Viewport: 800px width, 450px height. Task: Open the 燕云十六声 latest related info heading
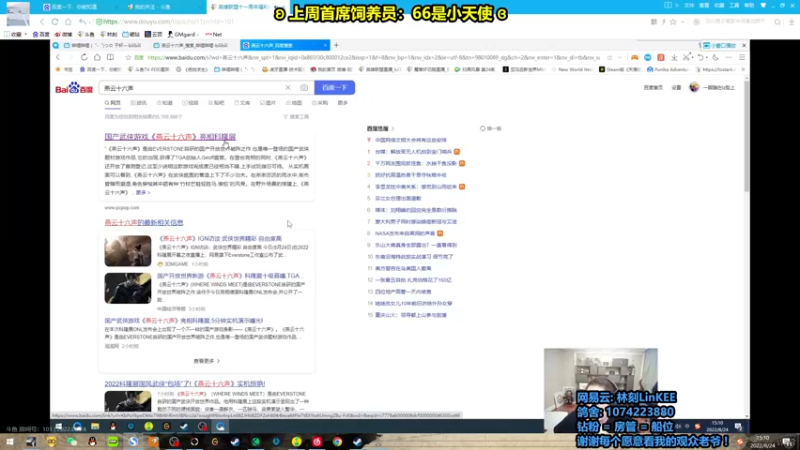[144, 222]
